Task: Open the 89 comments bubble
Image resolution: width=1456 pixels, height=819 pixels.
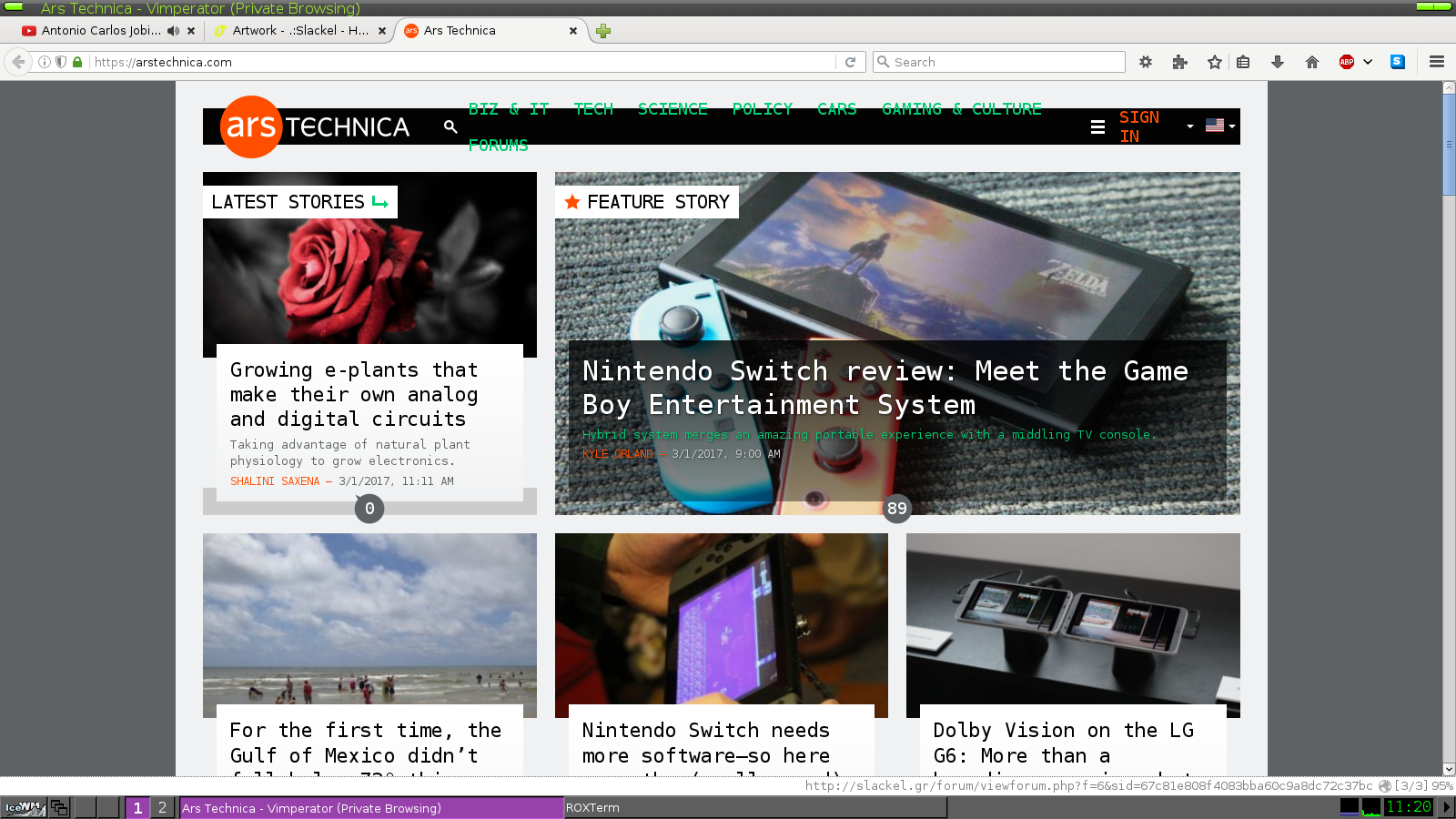Action: (897, 508)
